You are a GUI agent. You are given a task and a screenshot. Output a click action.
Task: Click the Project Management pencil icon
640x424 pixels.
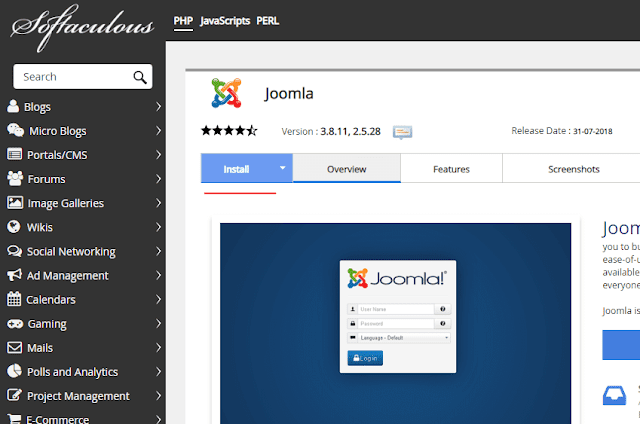point(15,395)
